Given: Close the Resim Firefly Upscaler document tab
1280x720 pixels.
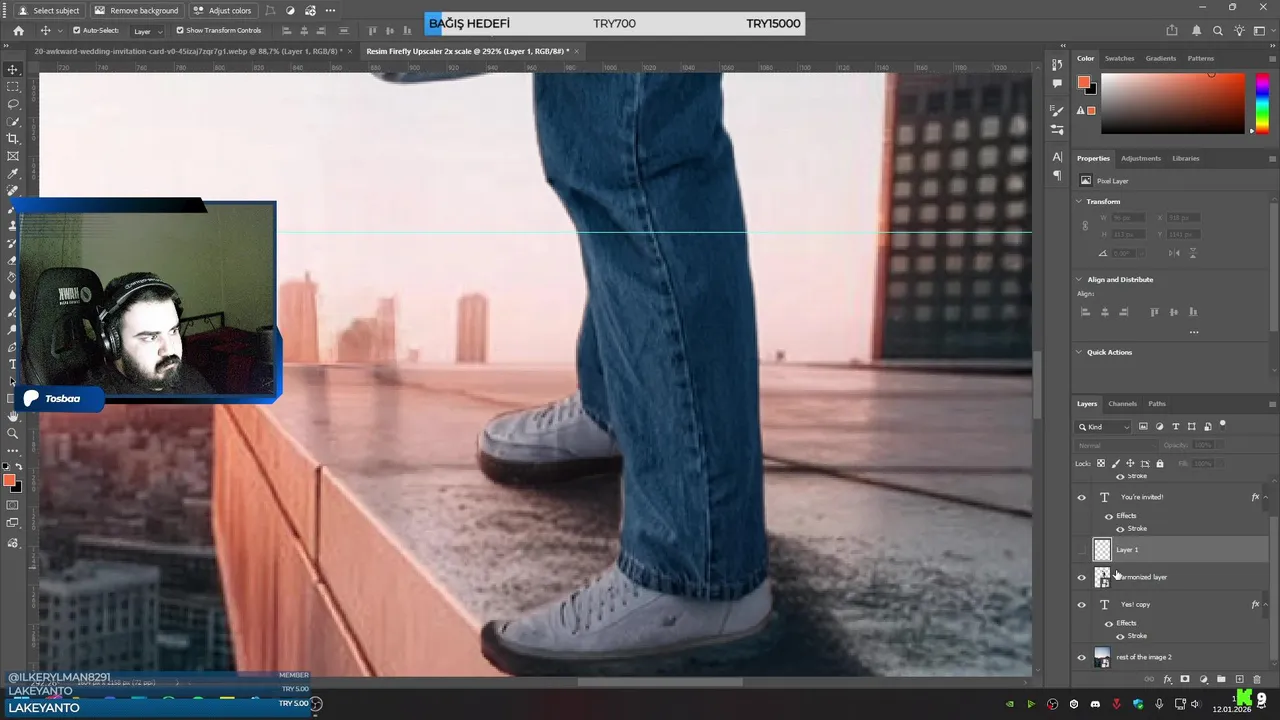Looking at the screenshot, I should (x=577, y=51).
